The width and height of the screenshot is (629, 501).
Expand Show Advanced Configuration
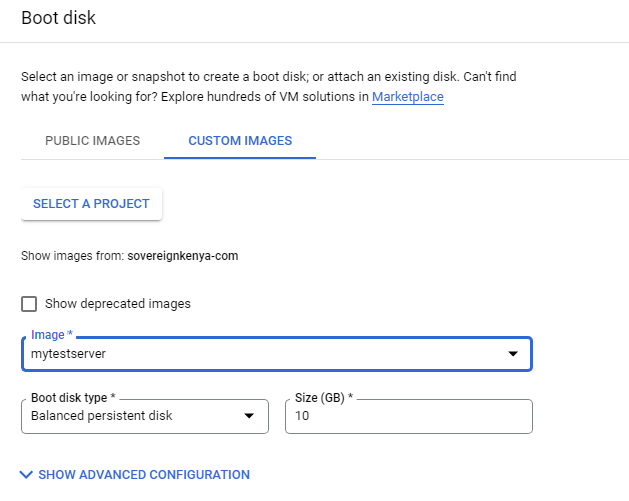(135, 475)
